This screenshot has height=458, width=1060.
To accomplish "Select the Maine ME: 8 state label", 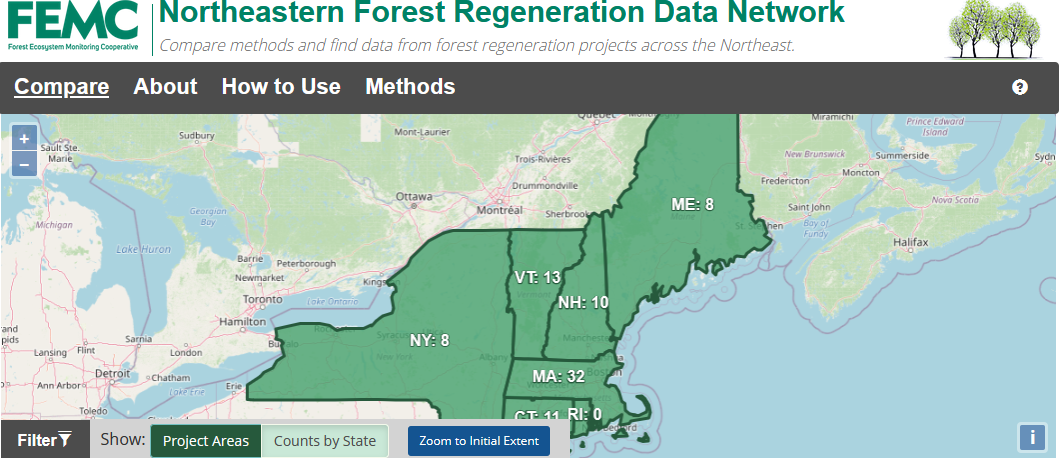I will click(692, 205).
